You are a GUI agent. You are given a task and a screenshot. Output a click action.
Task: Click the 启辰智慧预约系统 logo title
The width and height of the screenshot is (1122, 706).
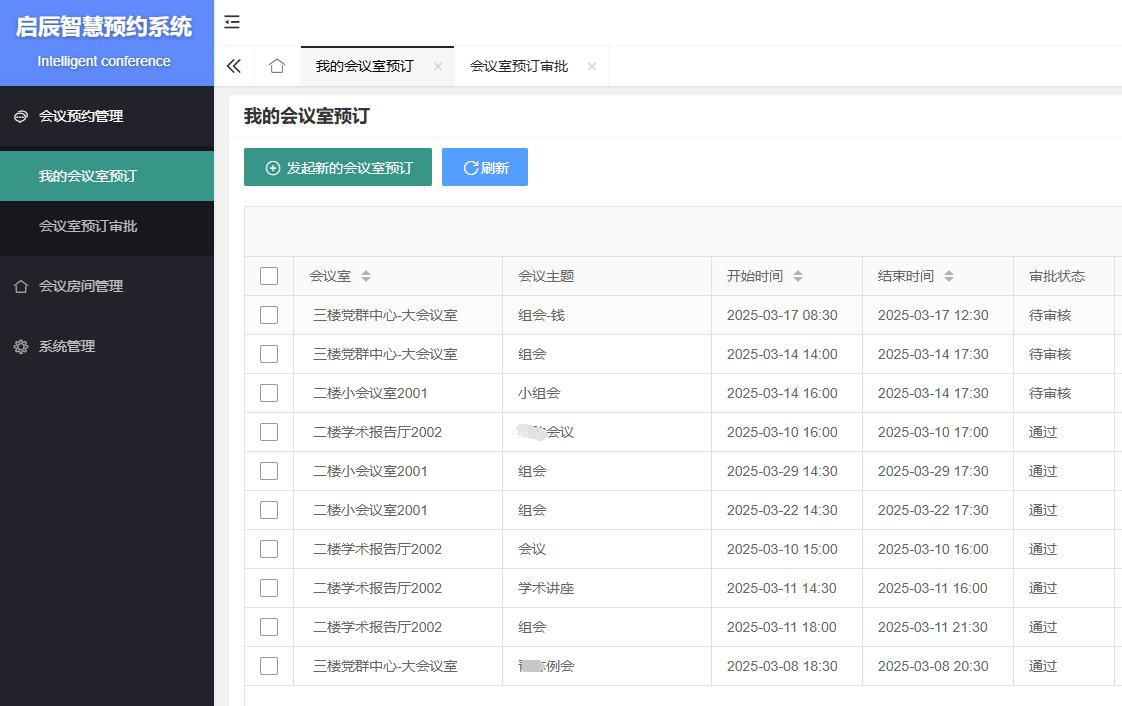(x=104, y=28)
